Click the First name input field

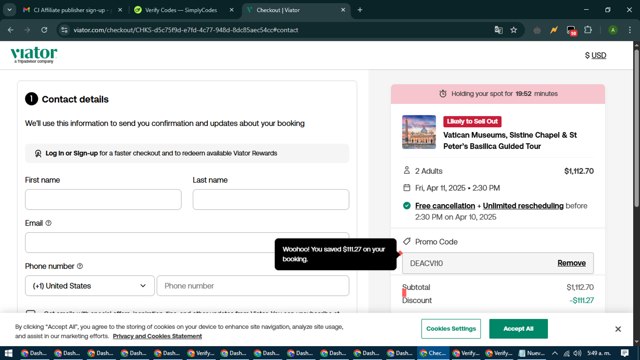click(103, 200)
